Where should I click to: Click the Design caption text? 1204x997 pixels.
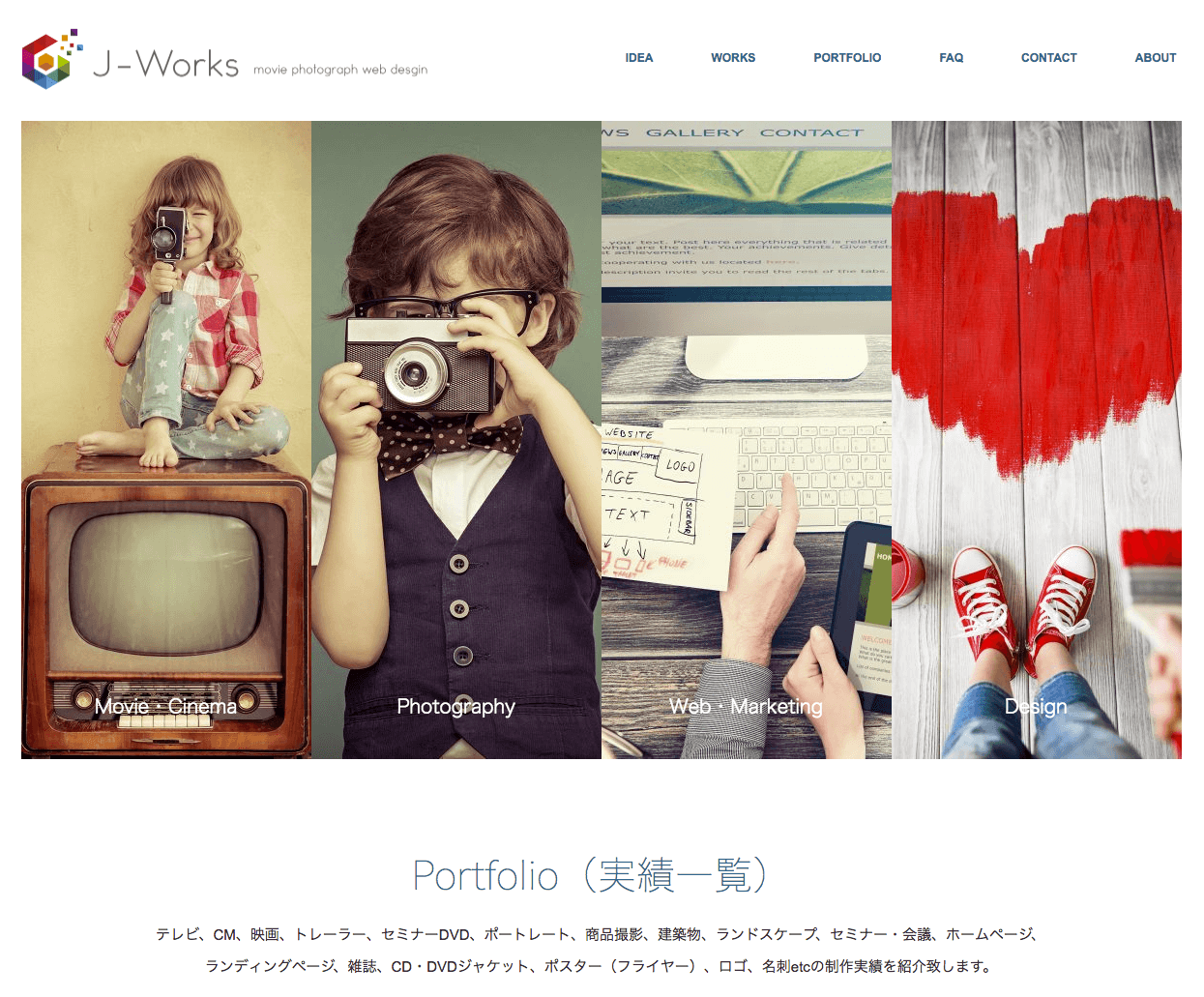pos(1035,707)
